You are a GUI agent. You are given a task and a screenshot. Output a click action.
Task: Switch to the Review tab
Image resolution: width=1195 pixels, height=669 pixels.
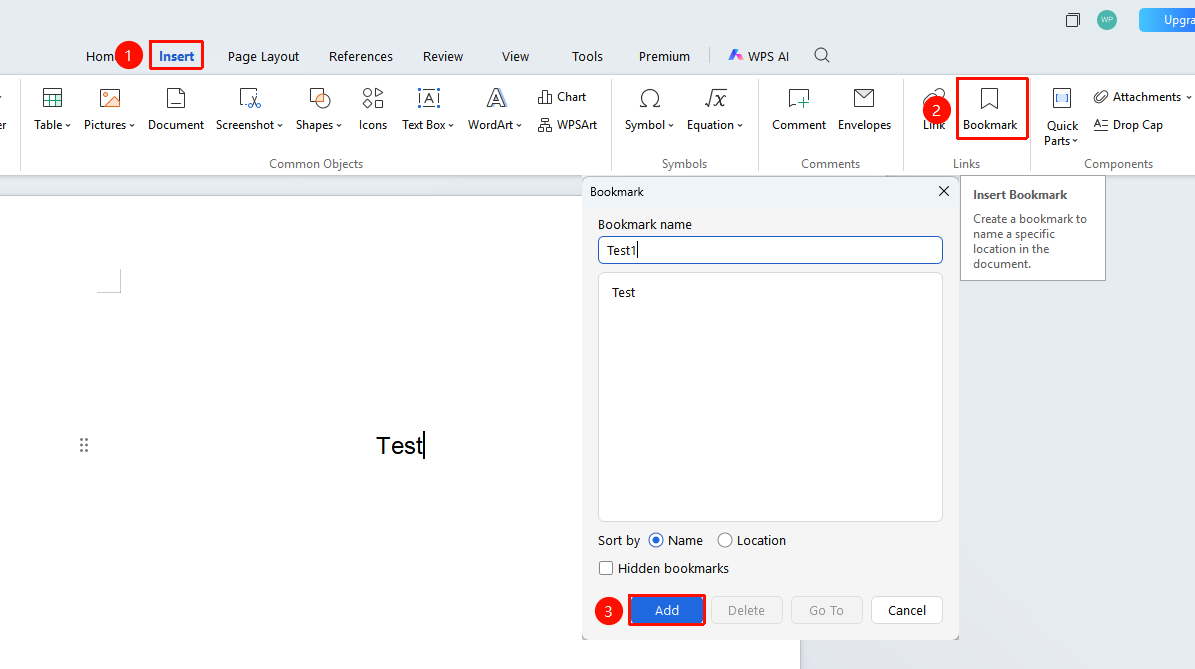443,56
